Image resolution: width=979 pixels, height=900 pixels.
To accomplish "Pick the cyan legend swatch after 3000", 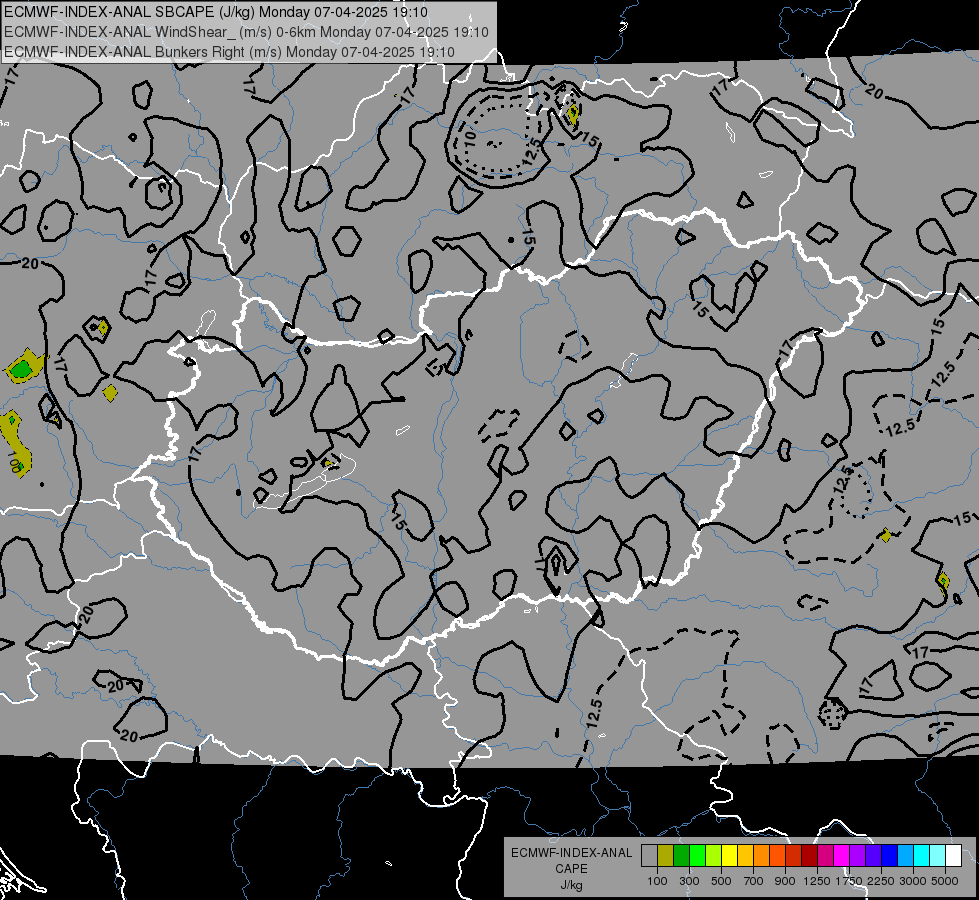I will point(922,856).
